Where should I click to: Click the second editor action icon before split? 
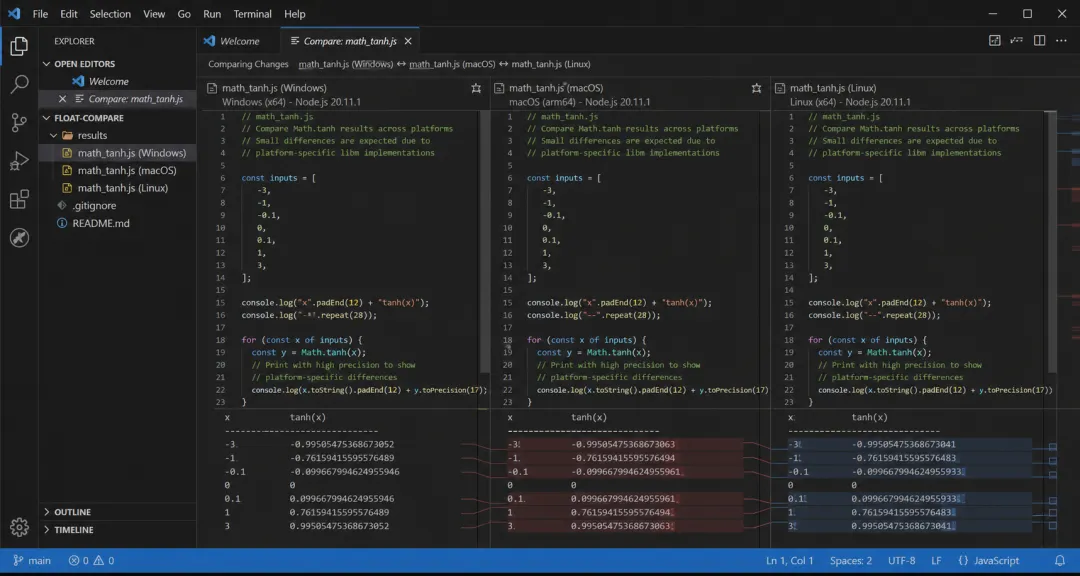point(1017,41)
